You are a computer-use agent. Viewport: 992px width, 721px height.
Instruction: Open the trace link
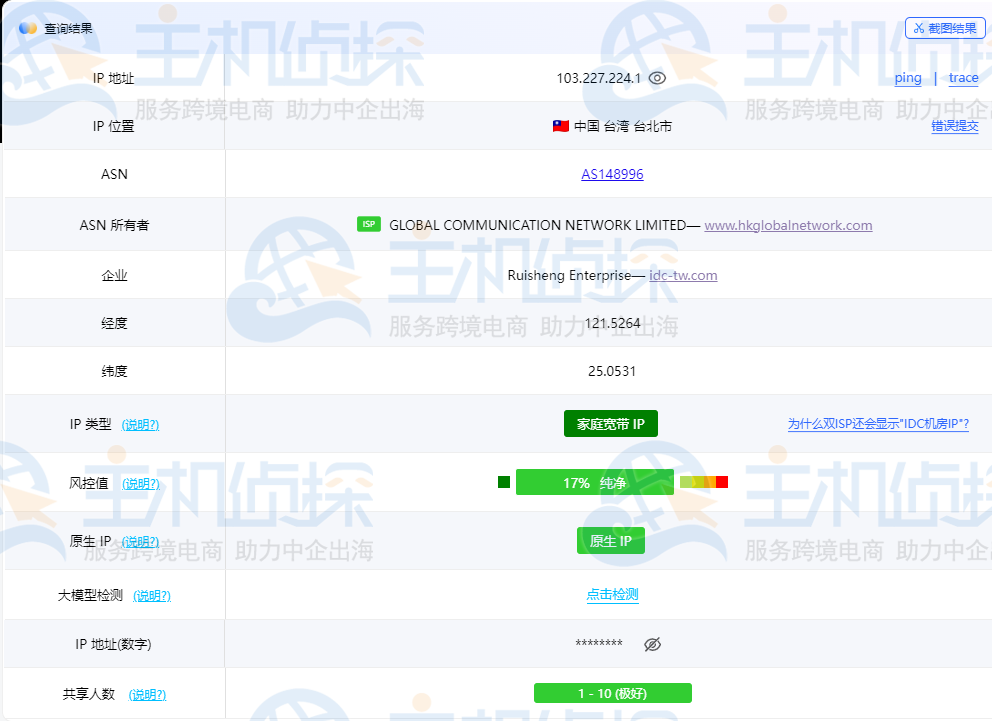964,78
